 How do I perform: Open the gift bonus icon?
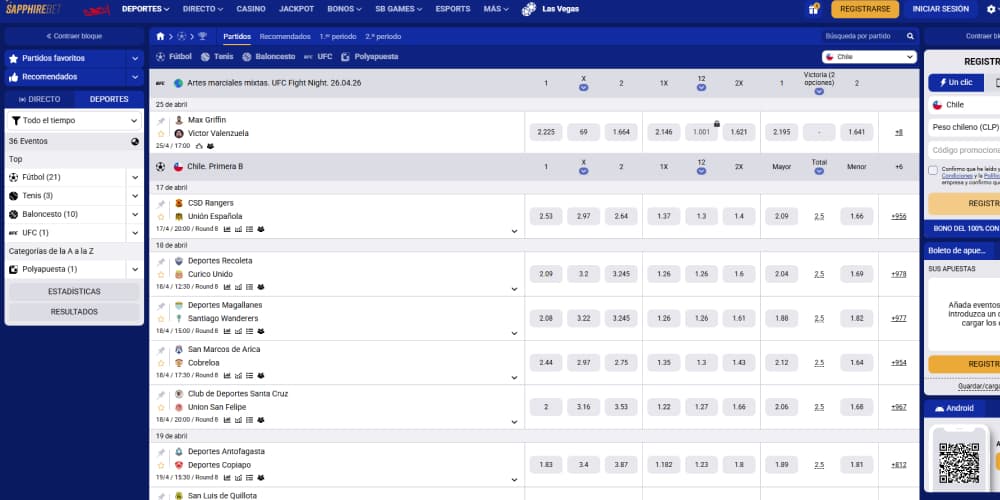(814, 9)
